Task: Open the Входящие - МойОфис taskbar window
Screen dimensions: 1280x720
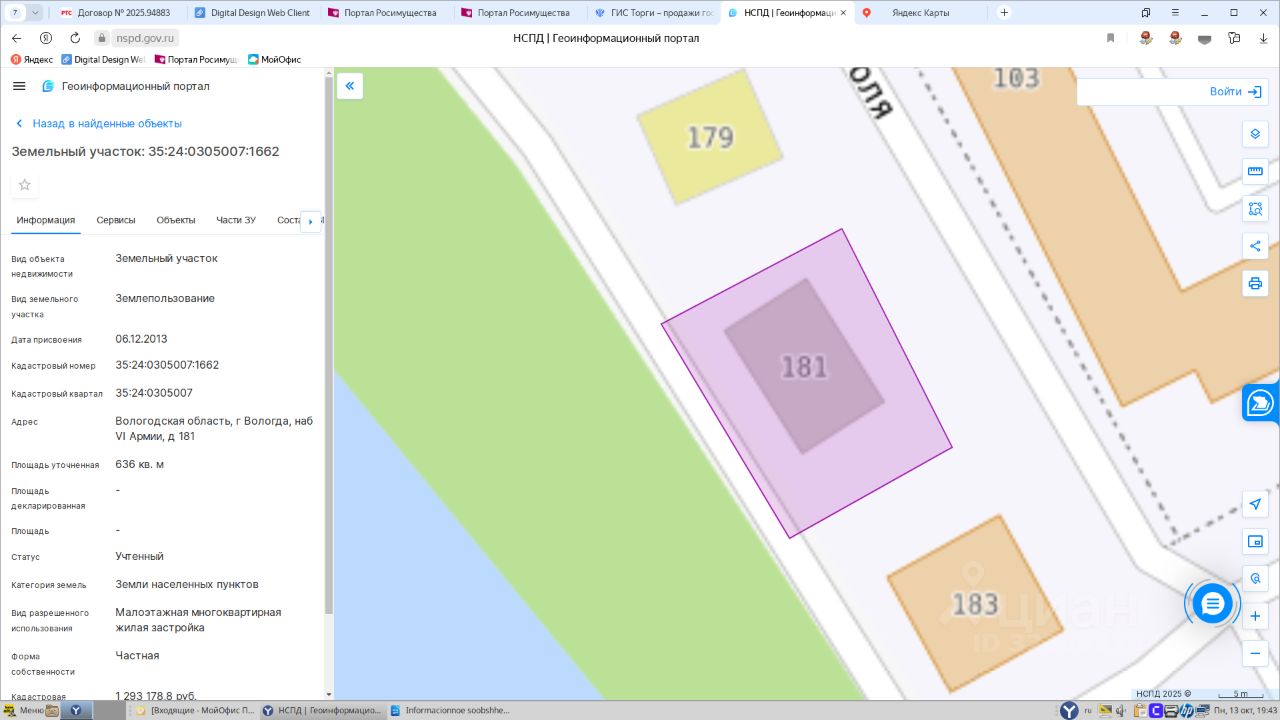Action: [x=194, y=711]
